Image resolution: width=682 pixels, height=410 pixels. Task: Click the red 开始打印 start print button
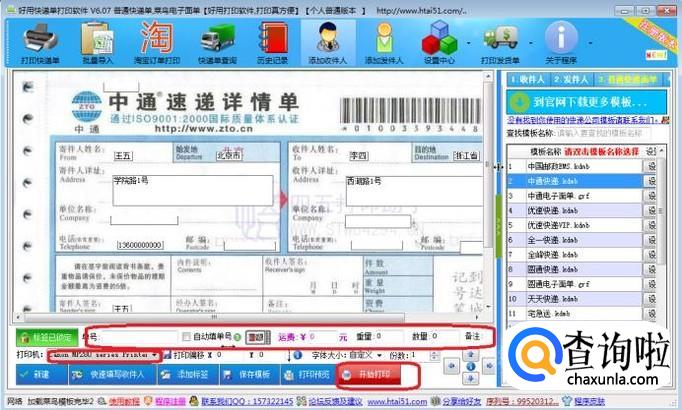click(x=369, y=375)
